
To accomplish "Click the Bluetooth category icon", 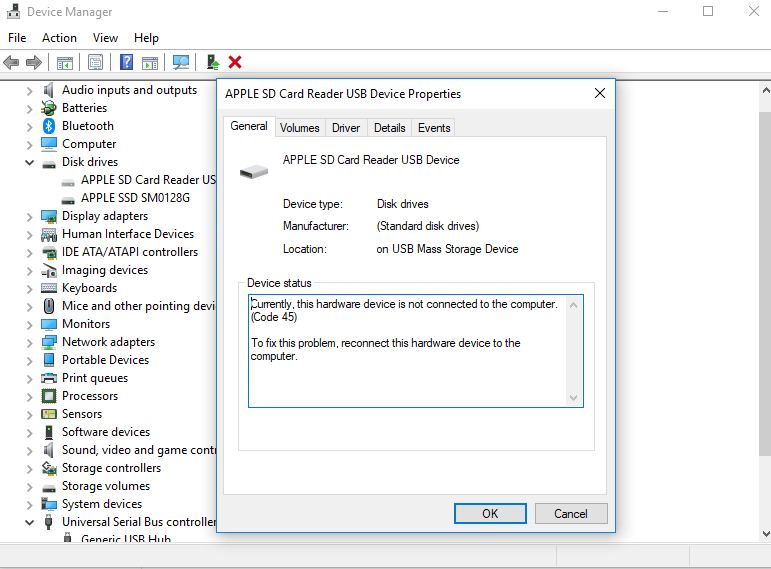I will tap(49, 126).
